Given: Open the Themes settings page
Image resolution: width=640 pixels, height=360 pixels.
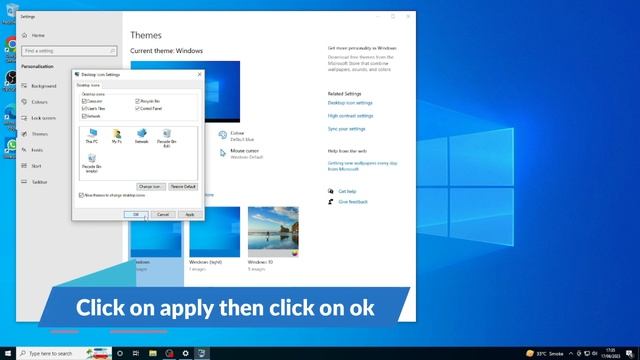Looking at the screenshot, I should [35, 134].
